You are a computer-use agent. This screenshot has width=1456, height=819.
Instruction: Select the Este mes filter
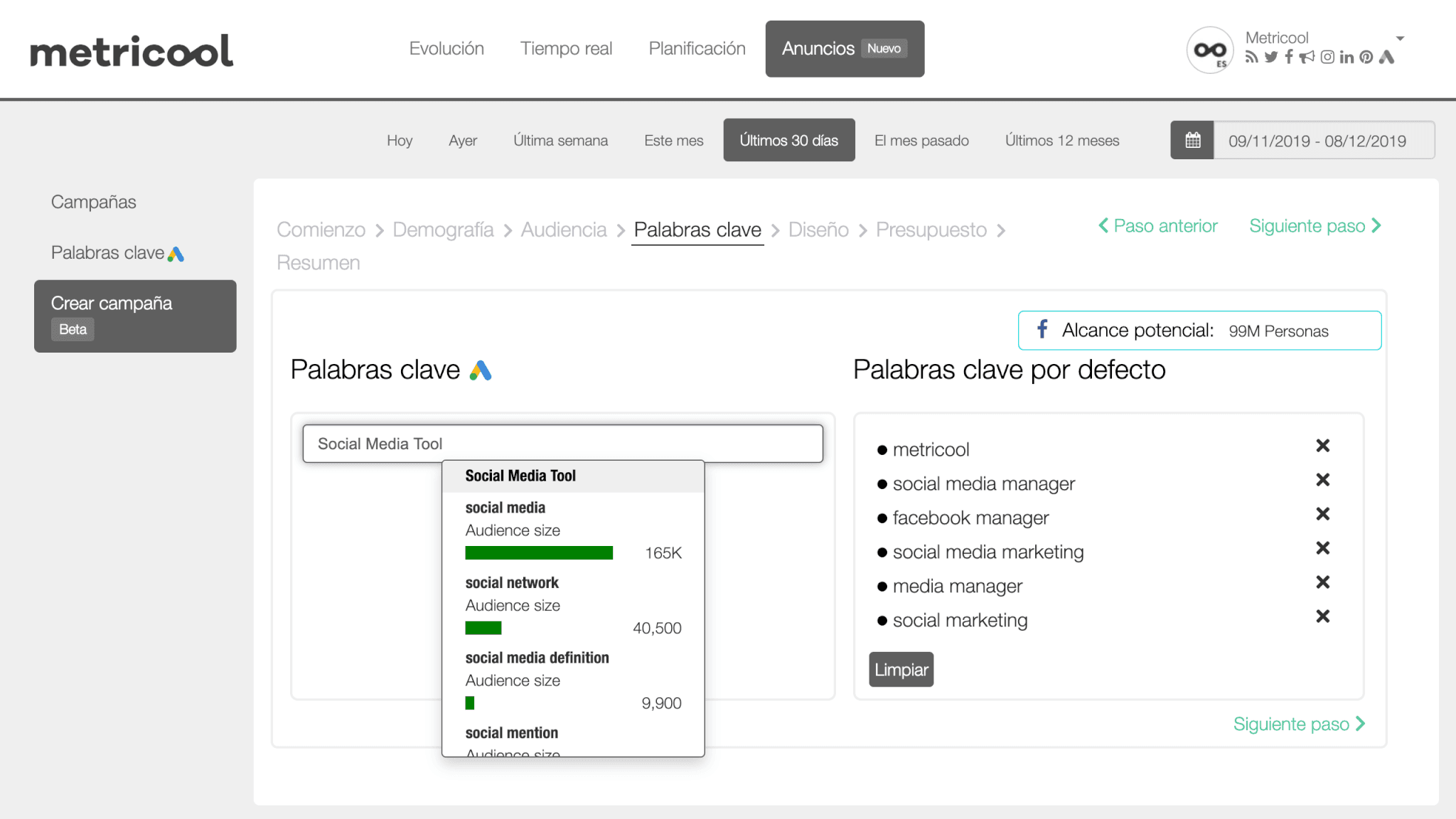coord(673,140)
